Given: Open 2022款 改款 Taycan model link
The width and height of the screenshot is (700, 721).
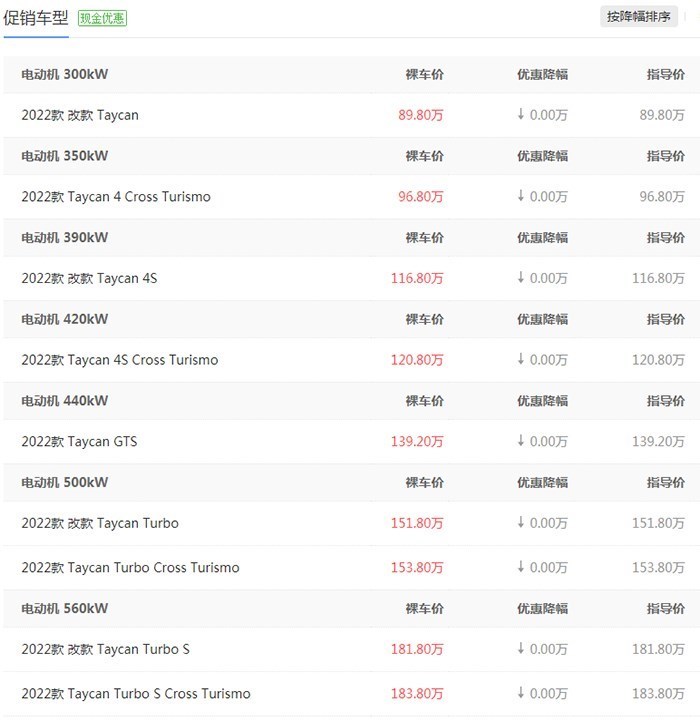Looking at the screenshot, I should point(80,115).
